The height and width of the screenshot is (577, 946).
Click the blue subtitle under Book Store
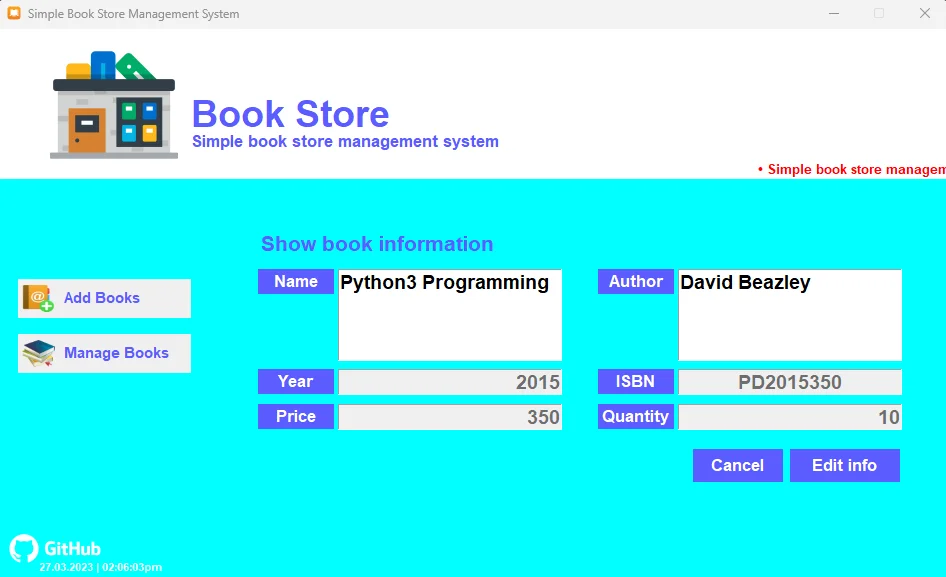coord(345,142)
